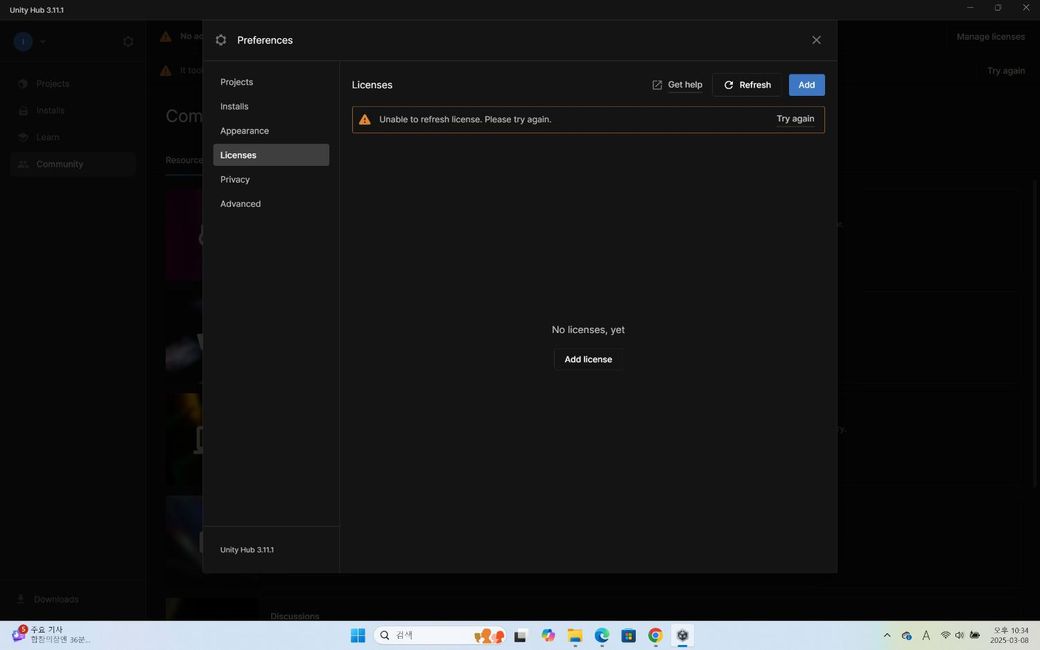Click the Refresh licenses button
The height and width of the screenshot is (650, 1040).
(747, 85)
